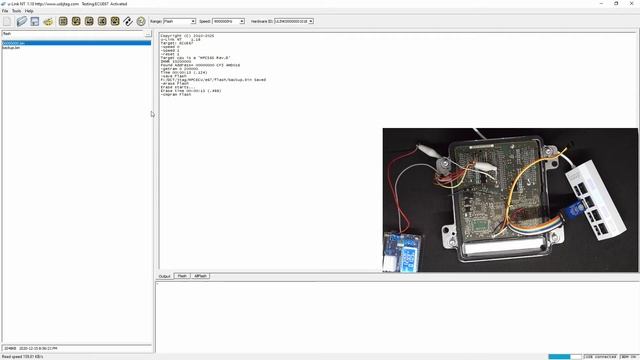The width and height of the screenshot is (640, 360).
Task: Open the Help menu
Action: [29, 11]
